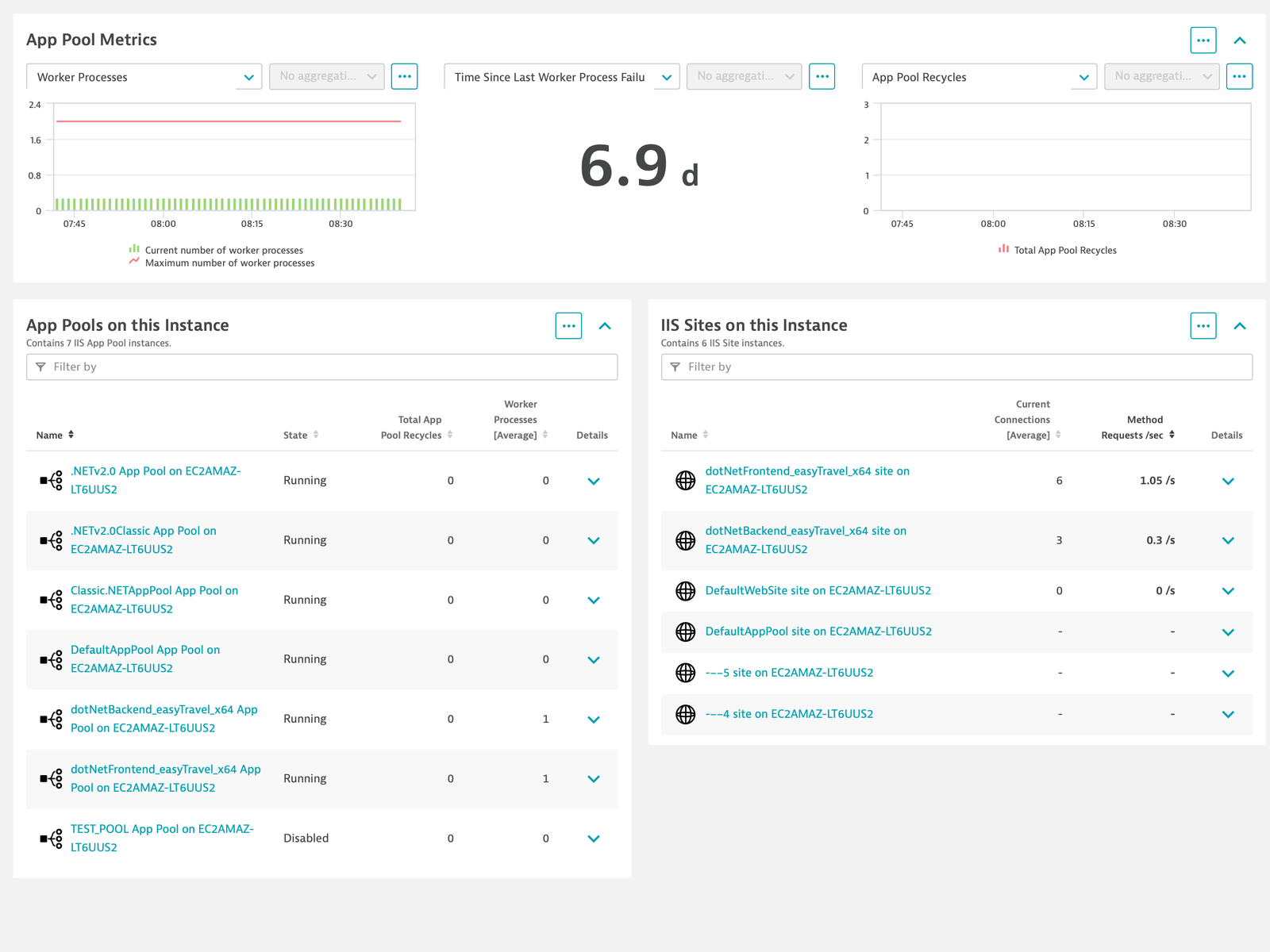Click more options for Time Since Last Failure chart

(x=822, y=77)
